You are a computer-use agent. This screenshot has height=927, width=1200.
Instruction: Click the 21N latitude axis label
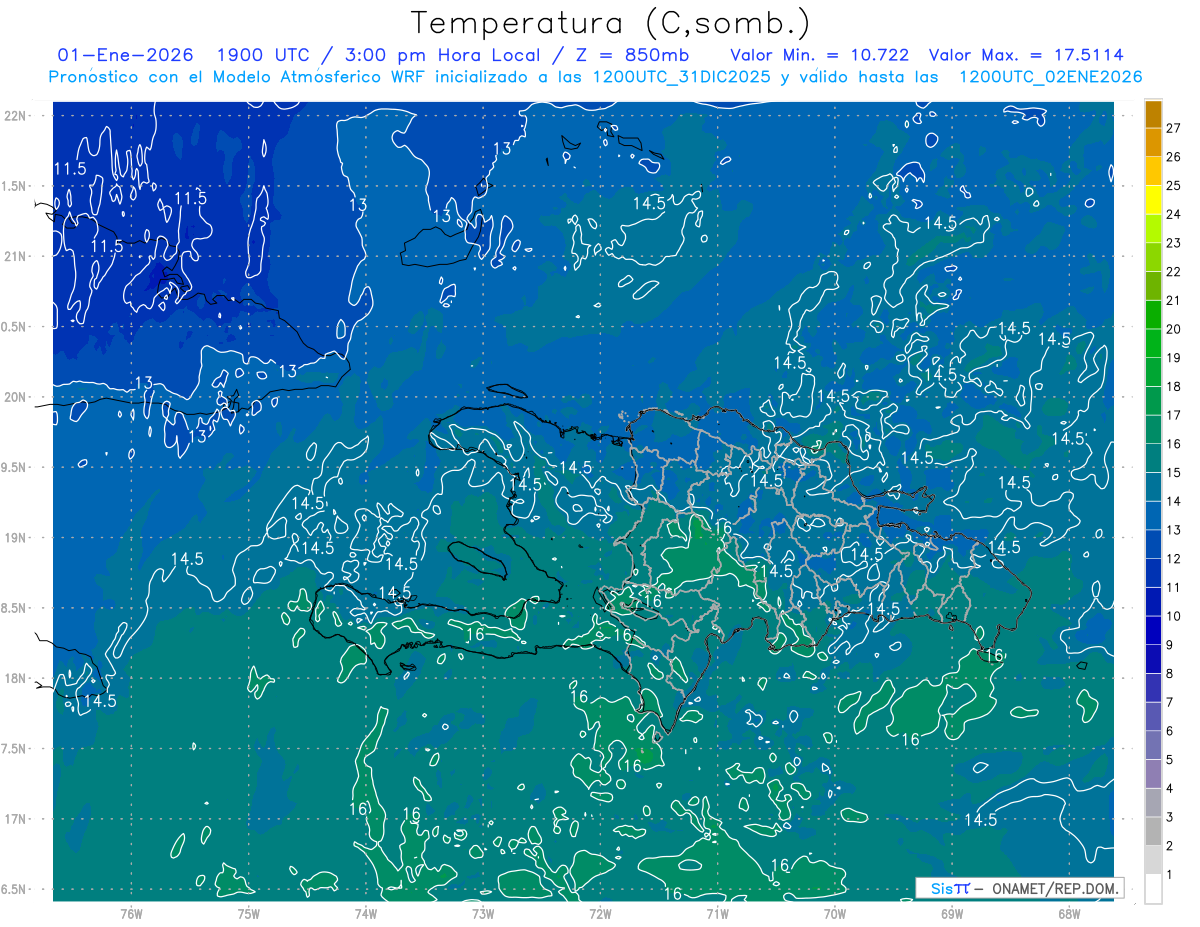[x=15, y=256]
